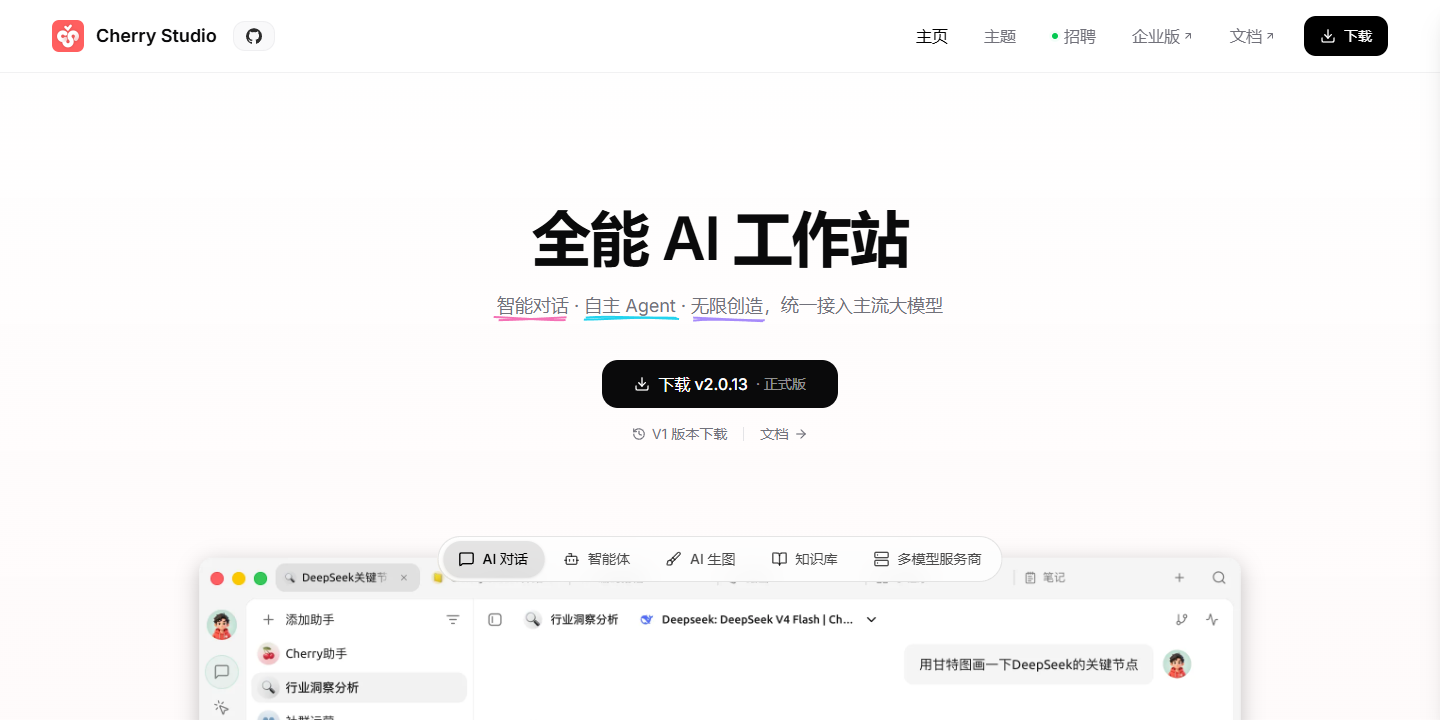This screenshot has height=720, width=1440.
Task: Click the sparkle cursor icon in the preview sidebar
Action: pyautogui.click(x=222, y=707)
